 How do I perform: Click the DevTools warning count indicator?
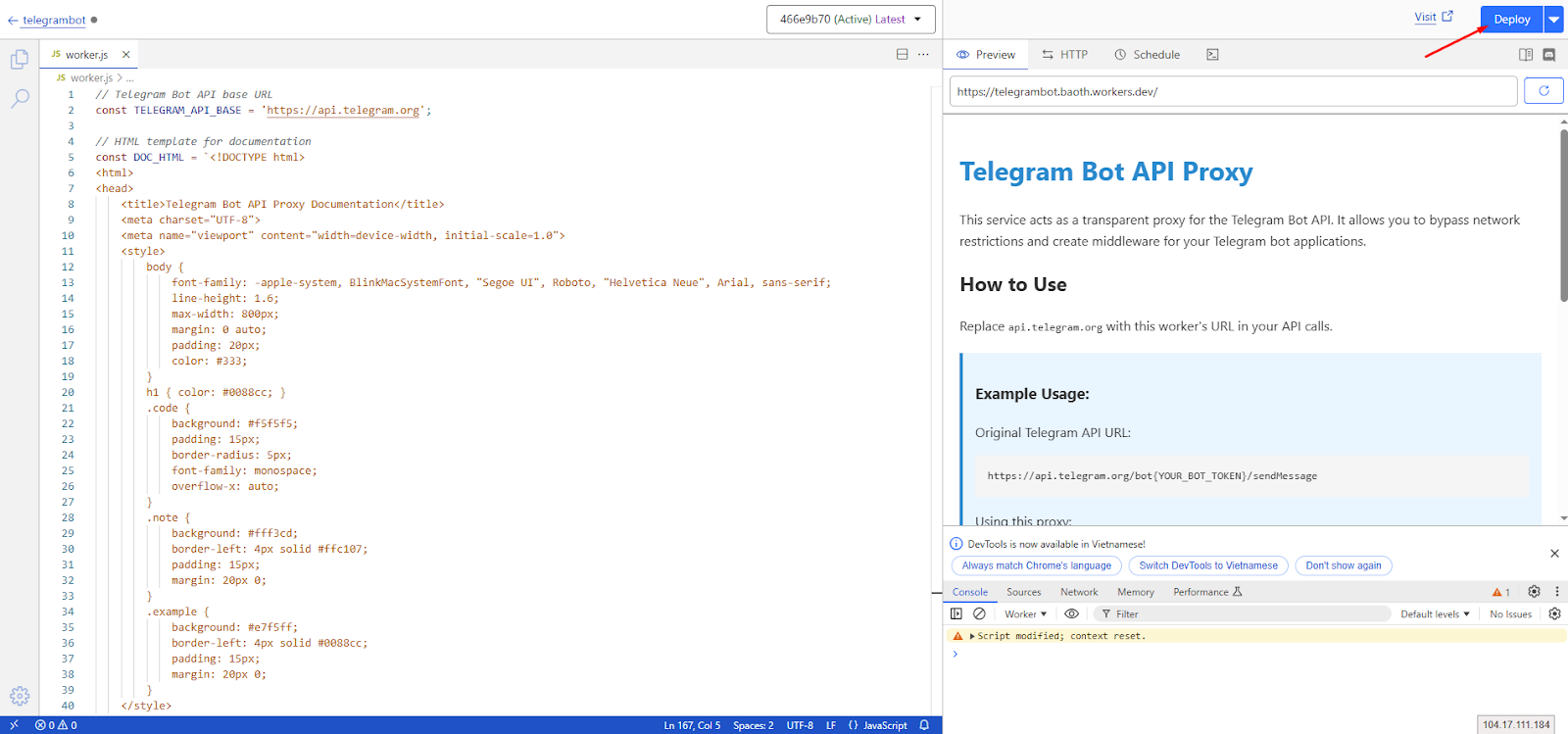[x=1500, y=592]
